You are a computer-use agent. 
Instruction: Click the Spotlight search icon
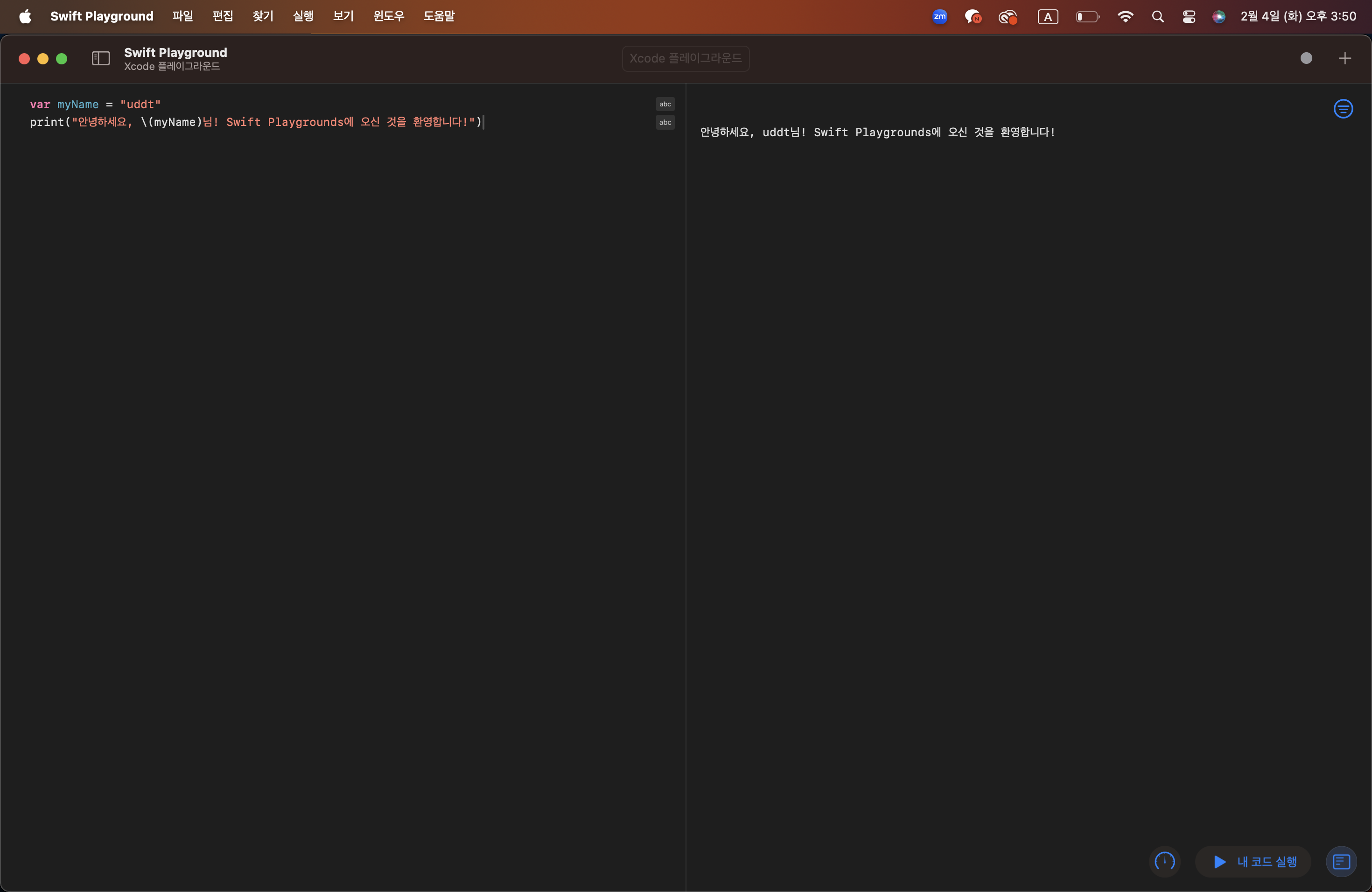pyautogui.click(x=1157, y=17)
